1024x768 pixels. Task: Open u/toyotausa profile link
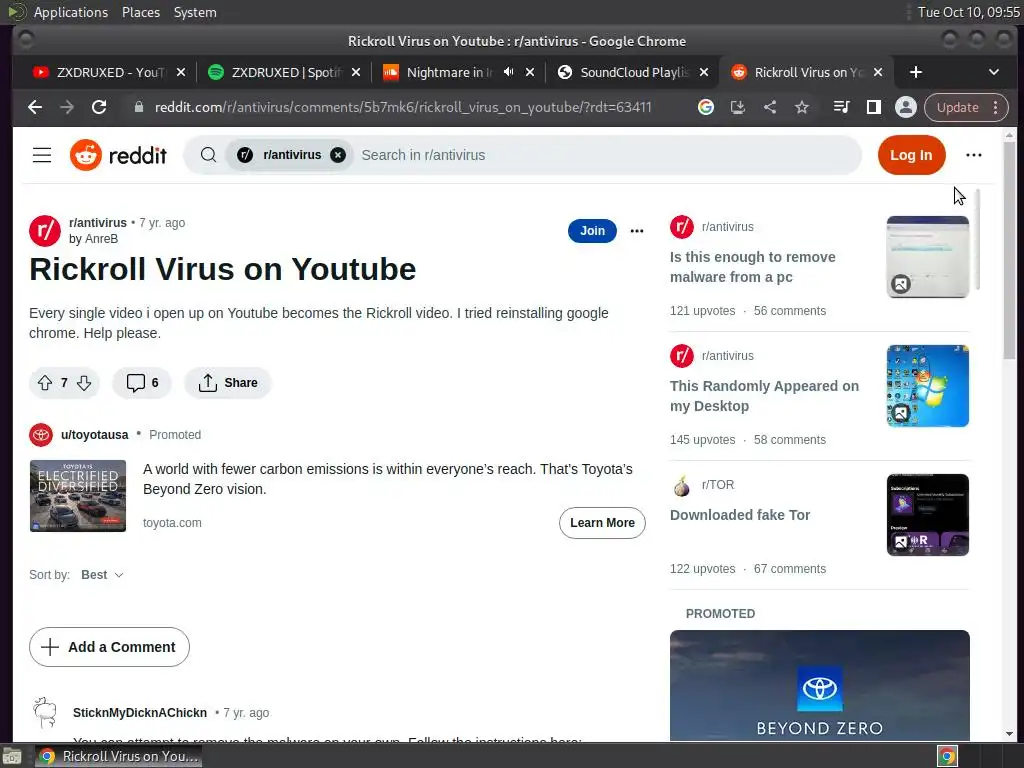(x=95, y=435)
